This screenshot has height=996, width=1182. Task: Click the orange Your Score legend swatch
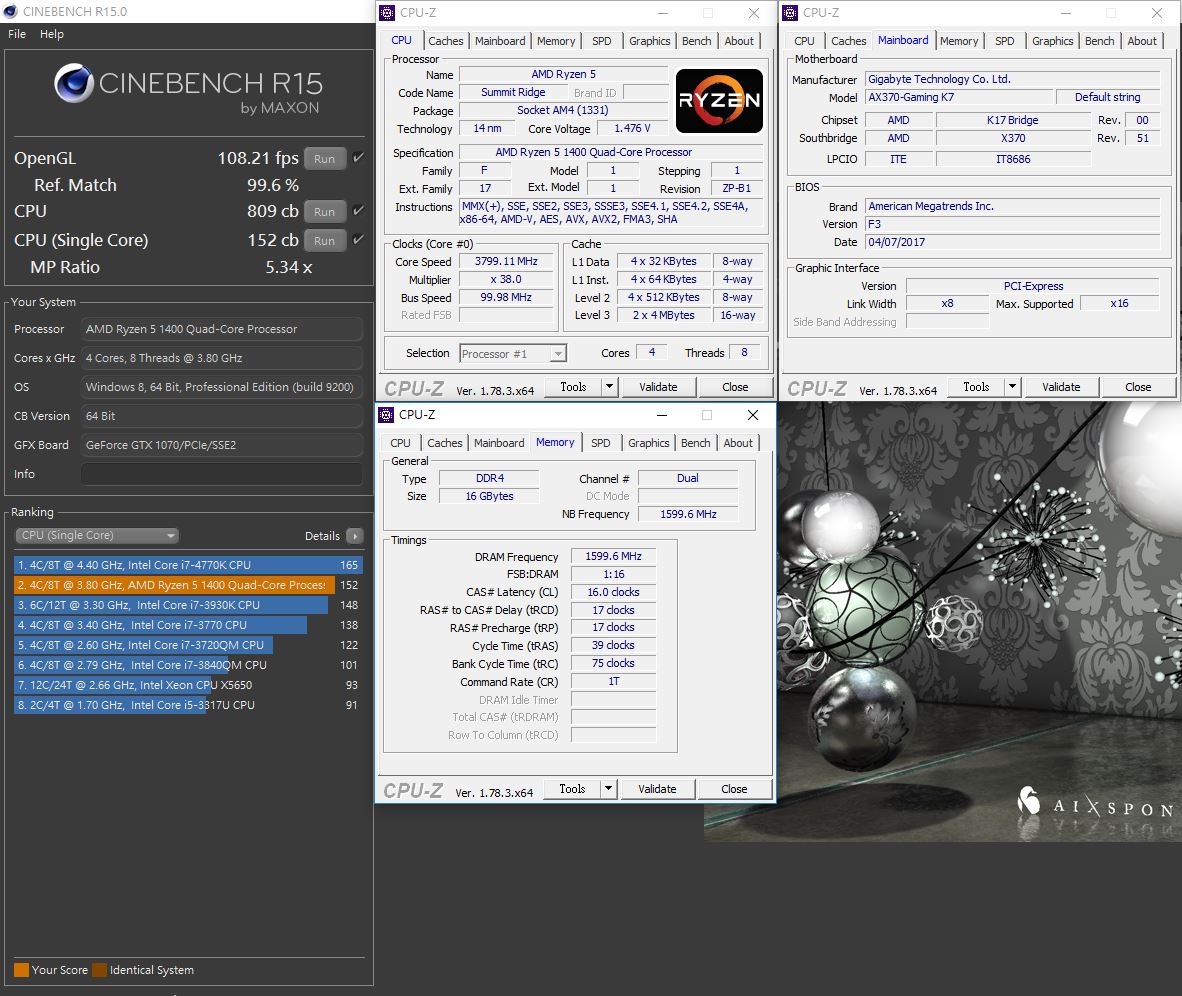[x=21, y=970]
